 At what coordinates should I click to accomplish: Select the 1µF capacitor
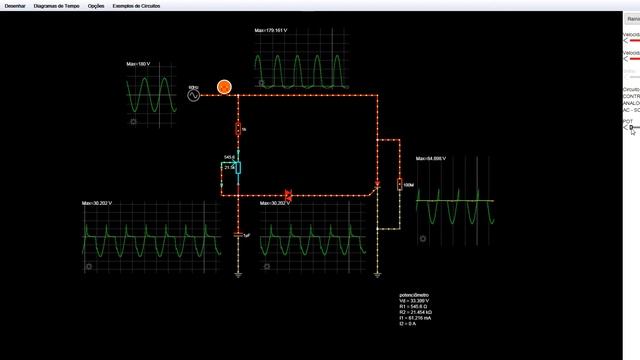point(238,235)
